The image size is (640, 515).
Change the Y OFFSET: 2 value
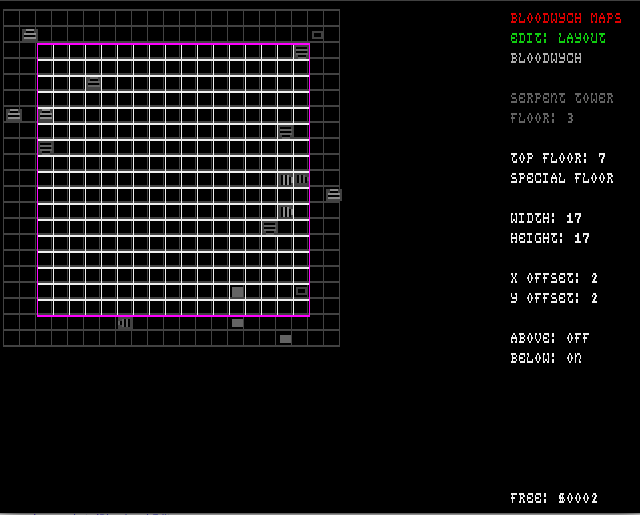[554, 298]
